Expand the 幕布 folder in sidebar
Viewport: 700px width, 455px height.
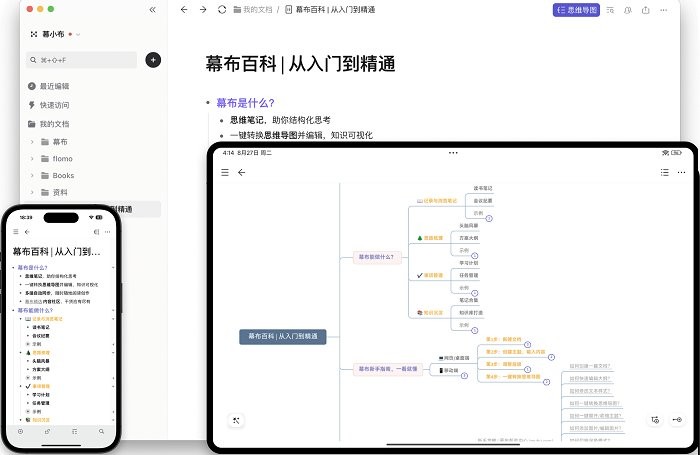pyautogui.click(x=32, y=142)
